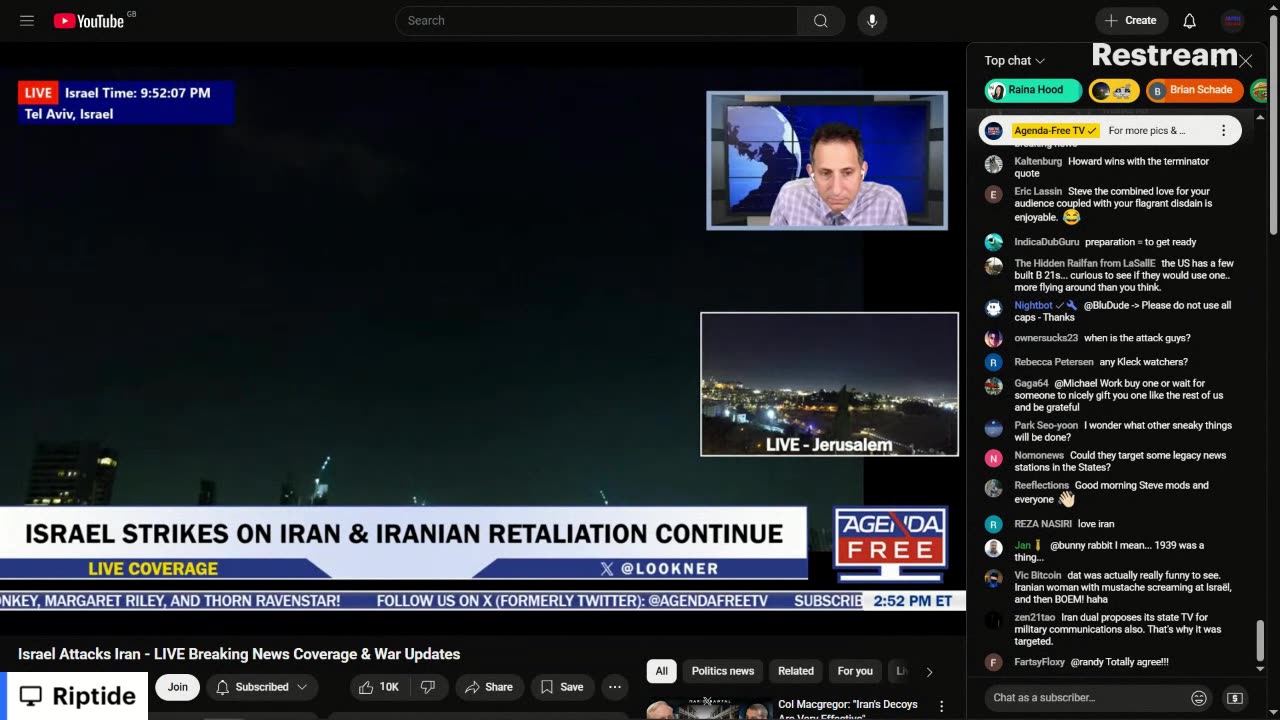
Task: Open Nightbot's chat avatar
Action: coord(993,308)
